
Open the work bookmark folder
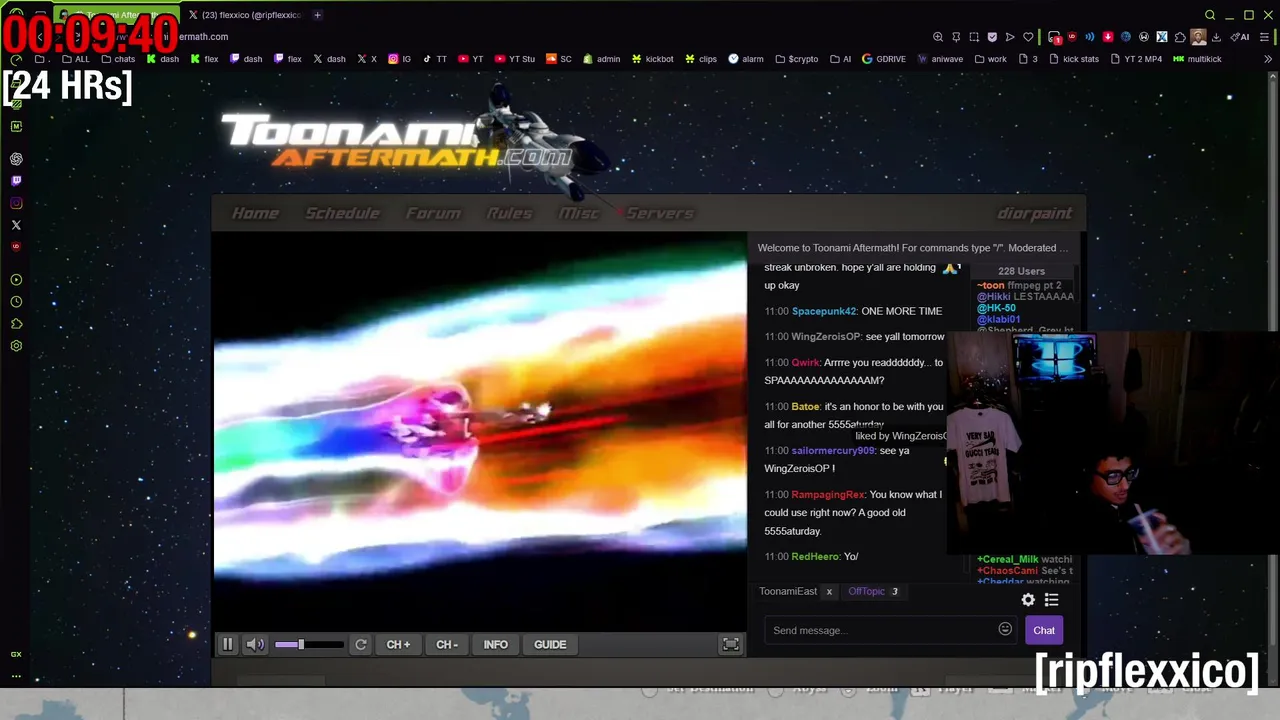point(990,59)
